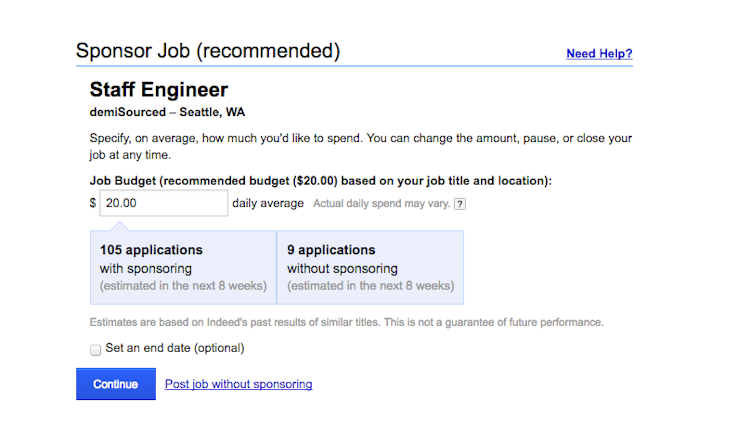This screenshot has height=429, width=750.
Task: Select the 9 applications without sponsoring box
Action: point(370,267)
